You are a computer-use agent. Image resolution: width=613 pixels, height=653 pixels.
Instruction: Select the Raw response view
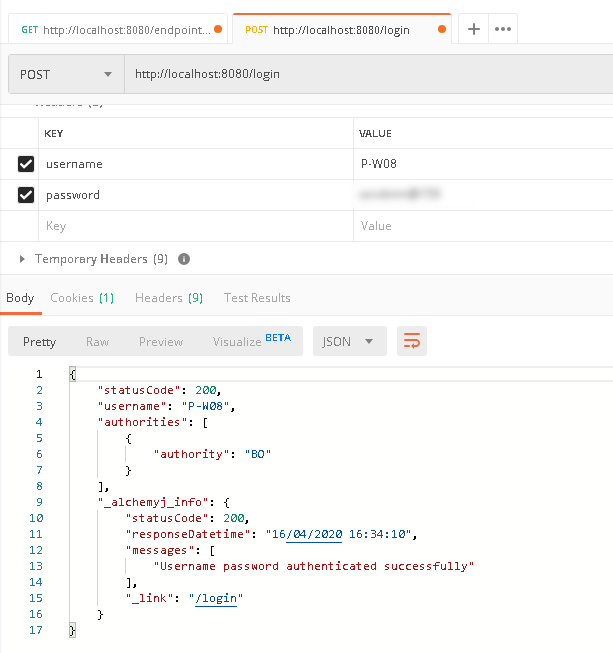point(97,342)
